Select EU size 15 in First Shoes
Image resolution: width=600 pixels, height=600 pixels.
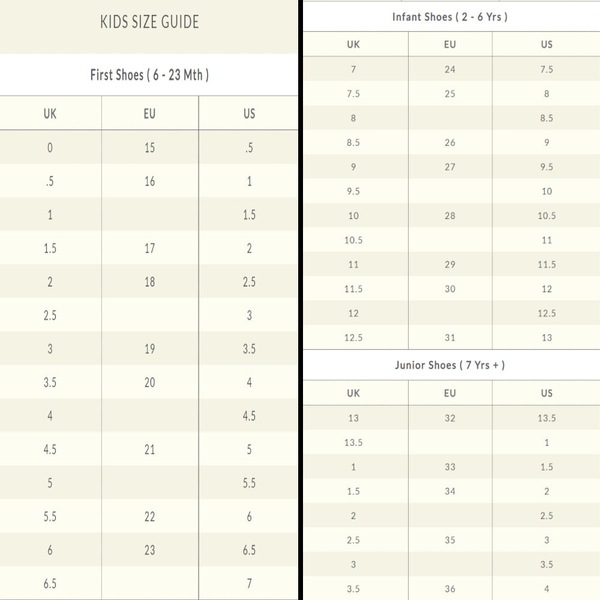(150, 148)
